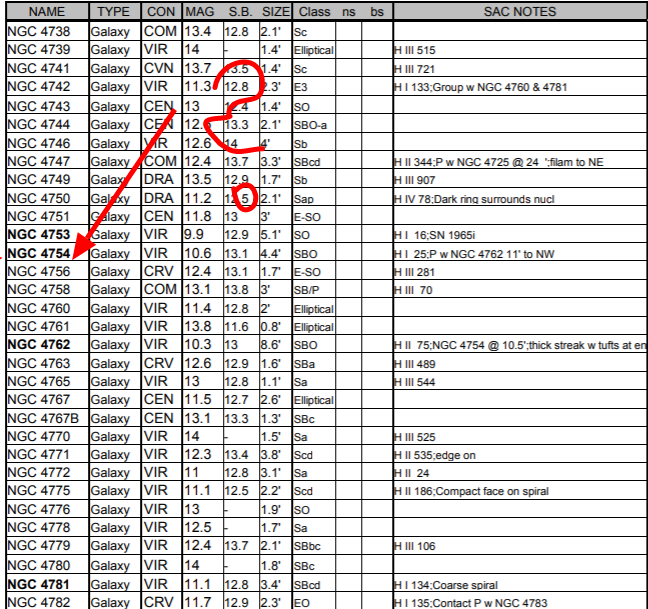Click the note 'H III 907'
Viewport: 648px width, 609px height.
(415, 180)
